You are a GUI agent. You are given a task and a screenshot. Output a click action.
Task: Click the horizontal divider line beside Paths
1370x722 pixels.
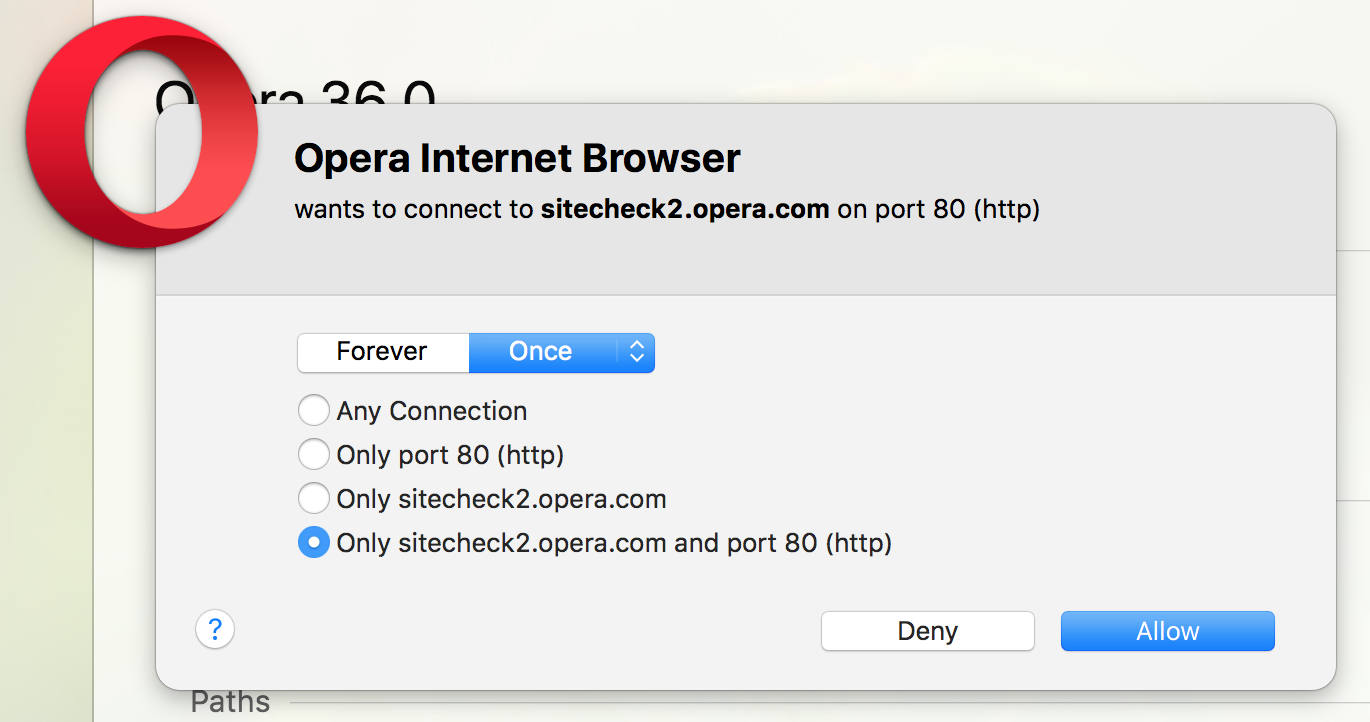pos(800,703)
